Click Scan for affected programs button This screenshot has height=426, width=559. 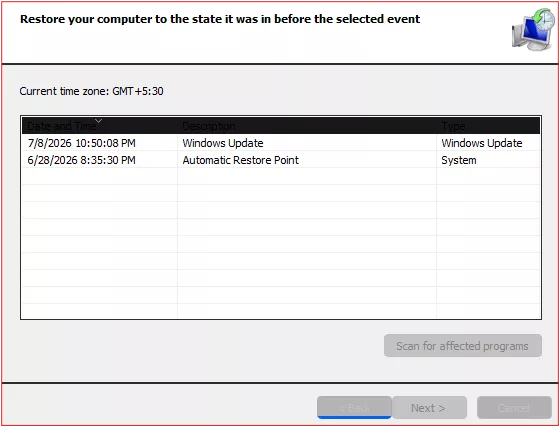point(463,345)
